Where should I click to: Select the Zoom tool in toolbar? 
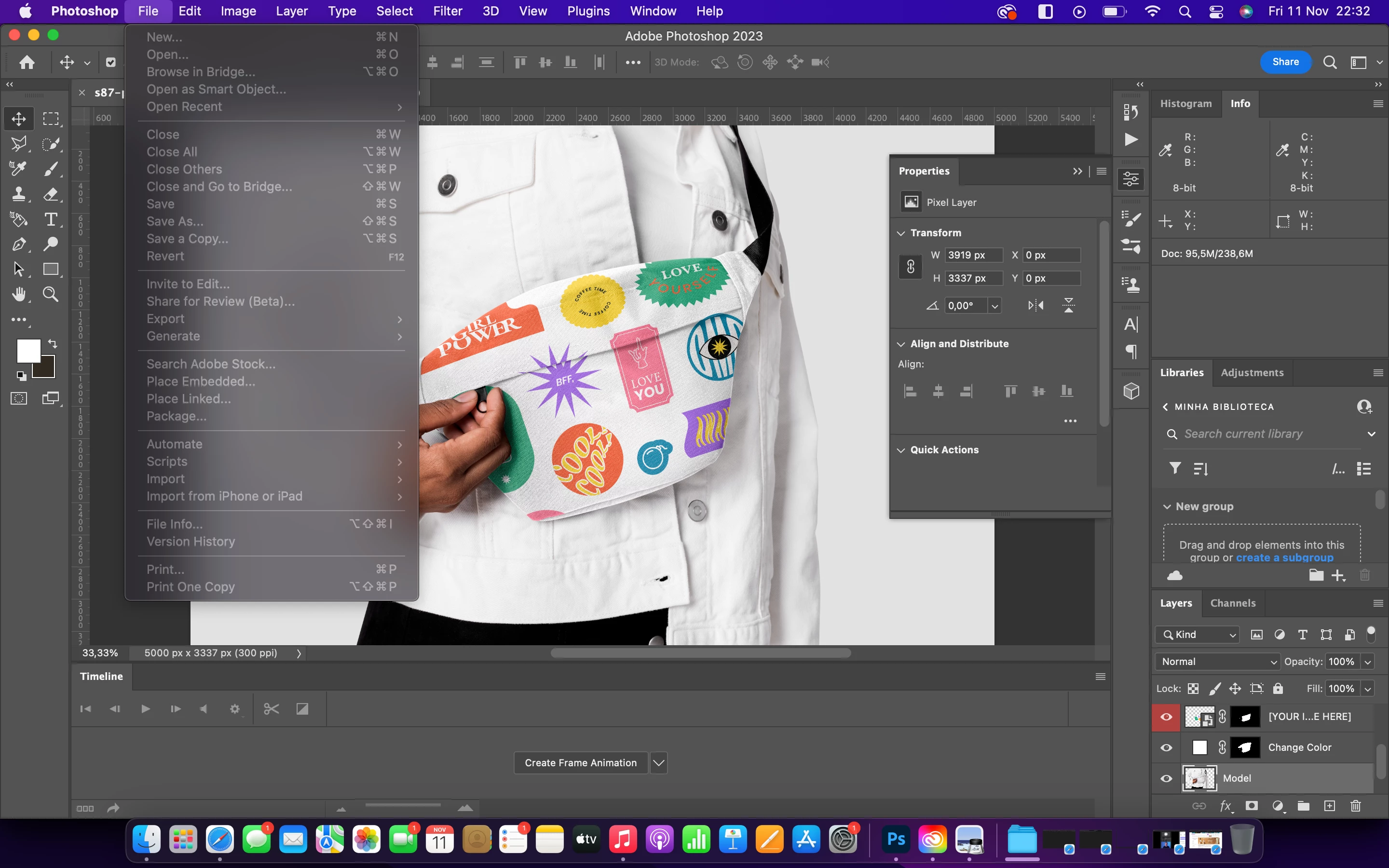(51, 295)
